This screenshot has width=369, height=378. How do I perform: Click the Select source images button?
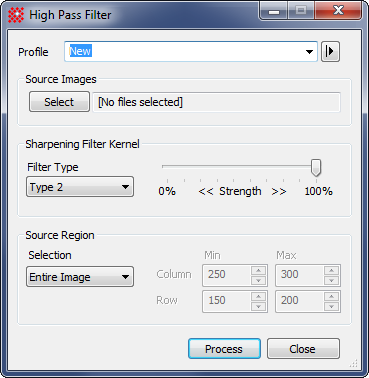pos(59,102)
